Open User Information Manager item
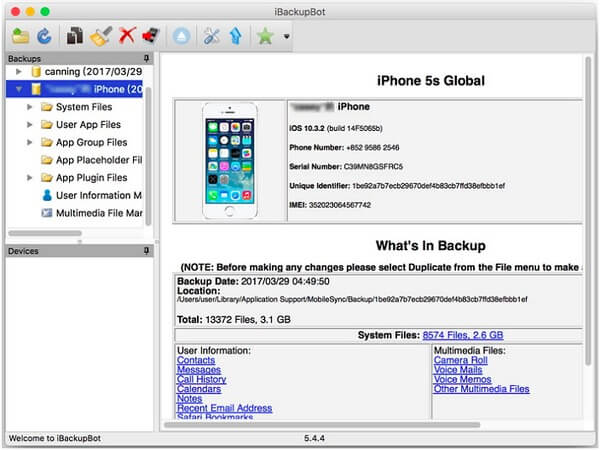Screen dimensions: 600x450 [x=99, y=195]
